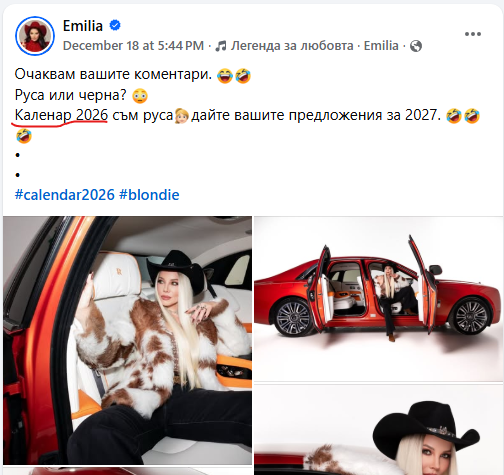
Task: Open the partially visible bottom-left photo
Action: [127, 471]
